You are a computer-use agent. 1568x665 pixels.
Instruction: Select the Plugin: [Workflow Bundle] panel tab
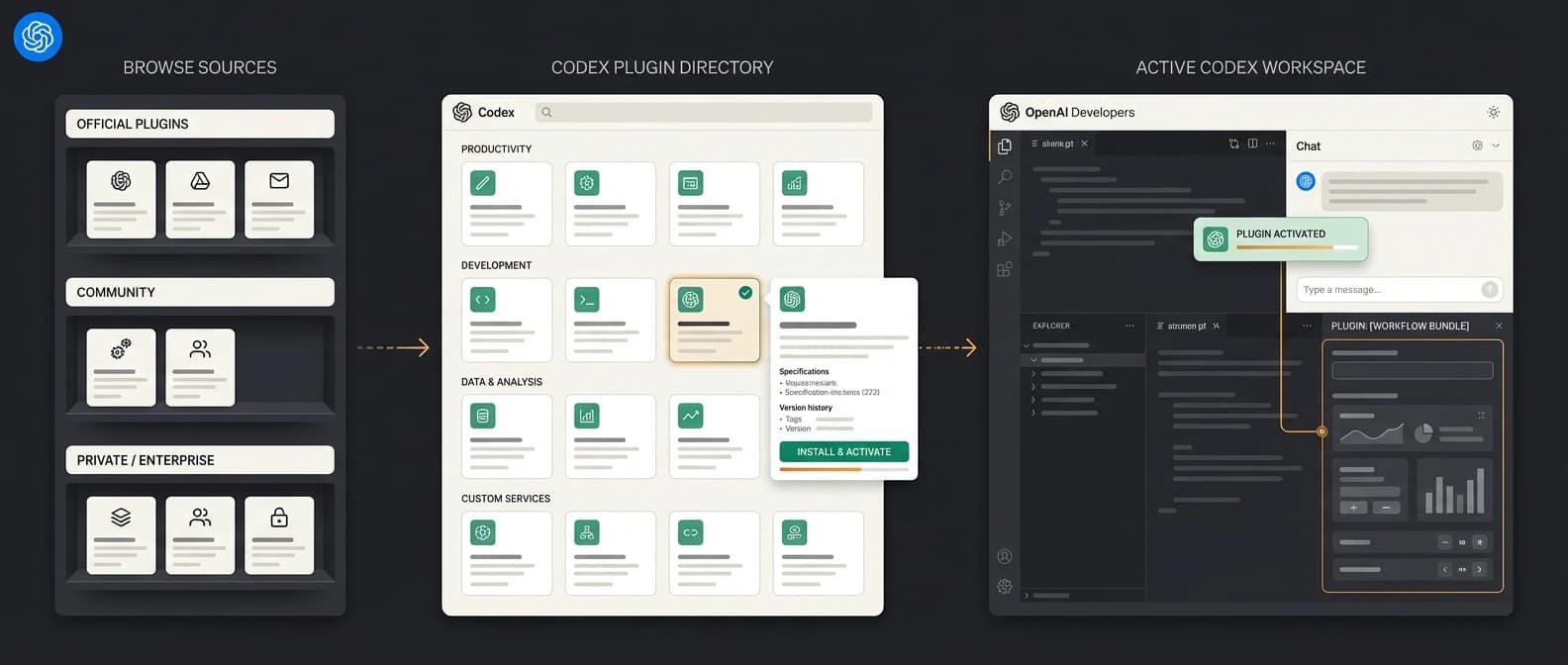point(1400,326)
